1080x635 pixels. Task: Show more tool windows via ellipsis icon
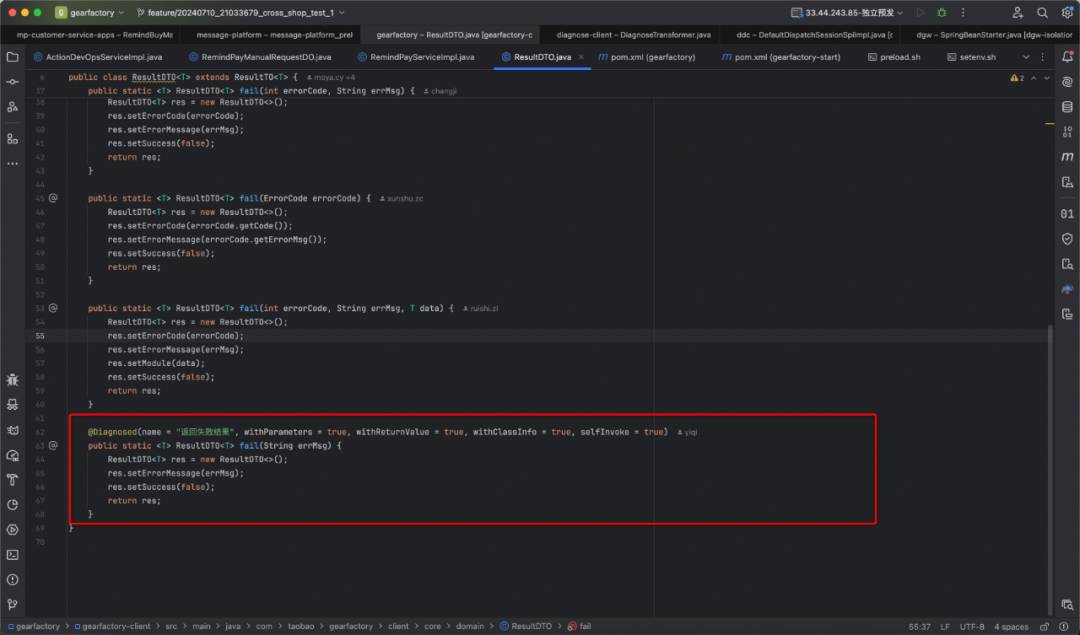pyautogui.click(x=12, y=164)
